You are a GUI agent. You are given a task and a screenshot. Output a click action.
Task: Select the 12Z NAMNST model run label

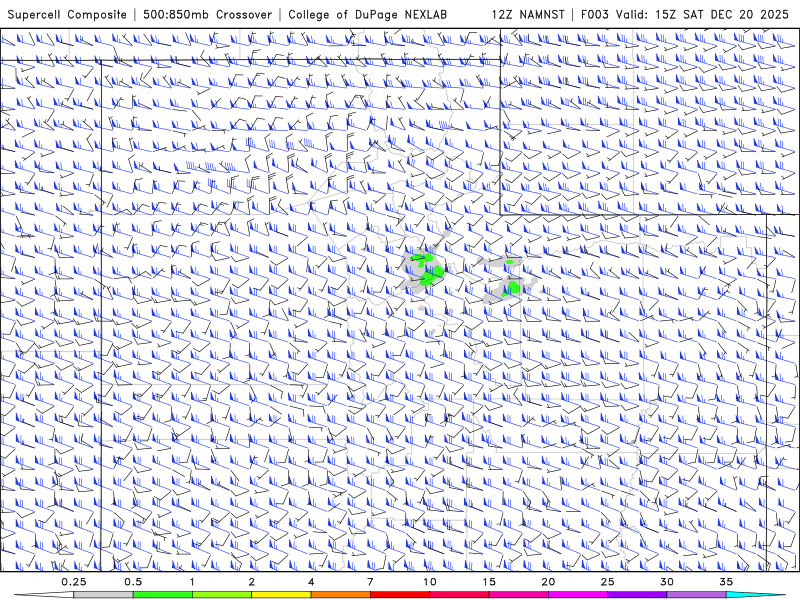[528, 14]
